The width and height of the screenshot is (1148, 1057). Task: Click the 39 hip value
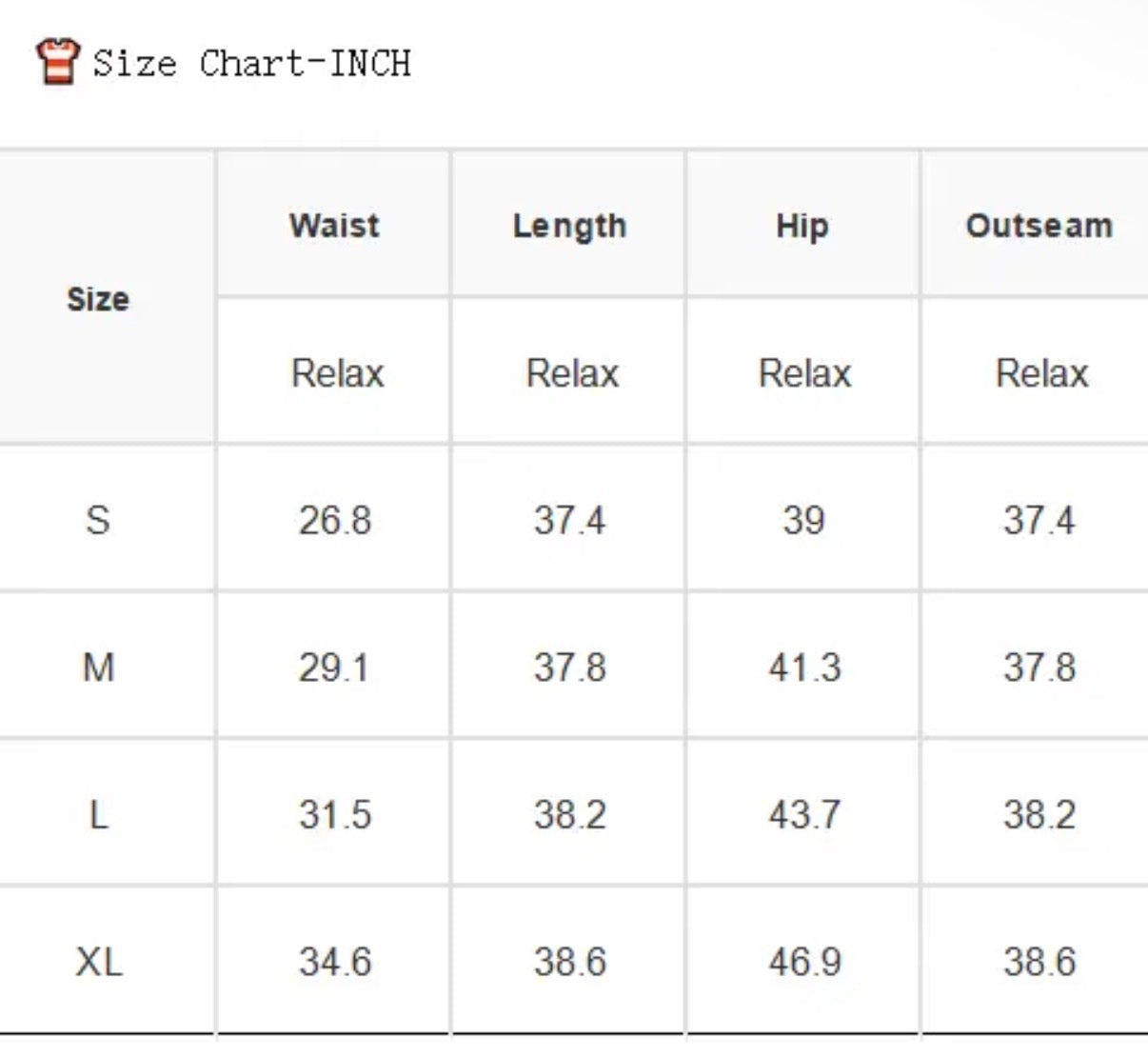coord(803,520)
